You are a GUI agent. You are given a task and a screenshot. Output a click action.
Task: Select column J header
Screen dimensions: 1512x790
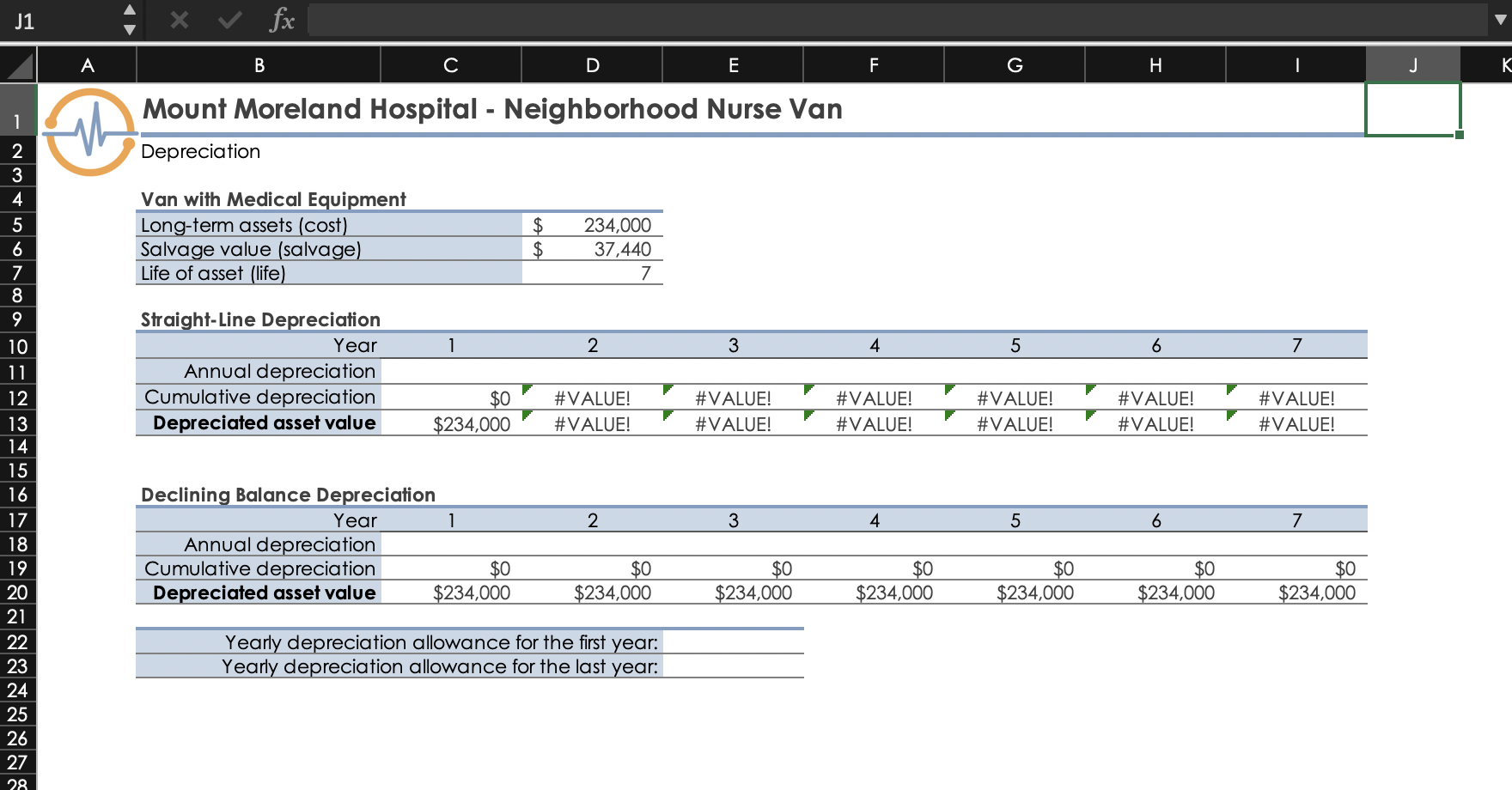1413,65
